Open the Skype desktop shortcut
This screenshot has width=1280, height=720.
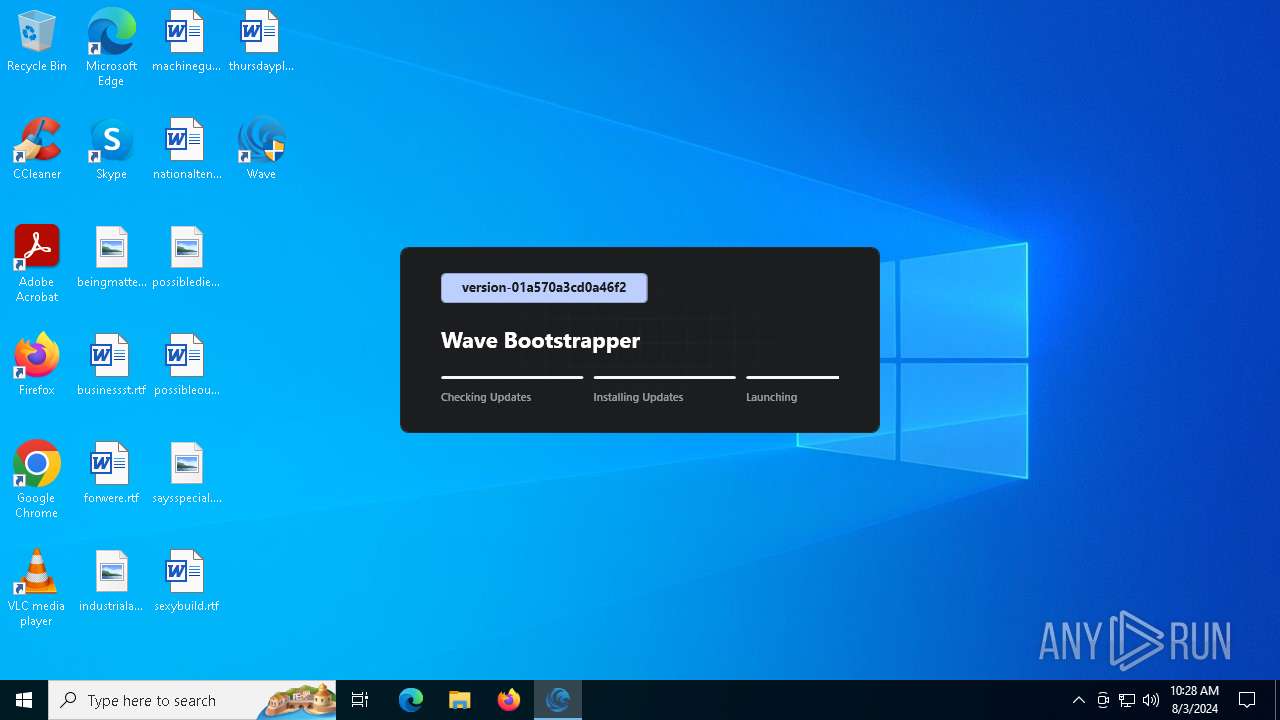tap(111, 149)
